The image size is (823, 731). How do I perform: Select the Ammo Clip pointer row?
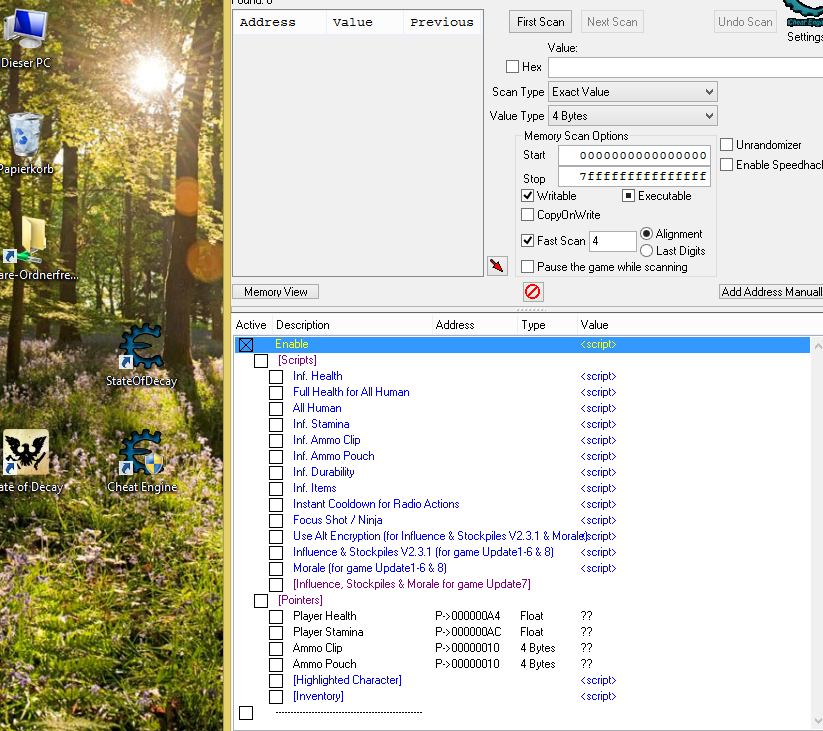(x=522, y=648)
